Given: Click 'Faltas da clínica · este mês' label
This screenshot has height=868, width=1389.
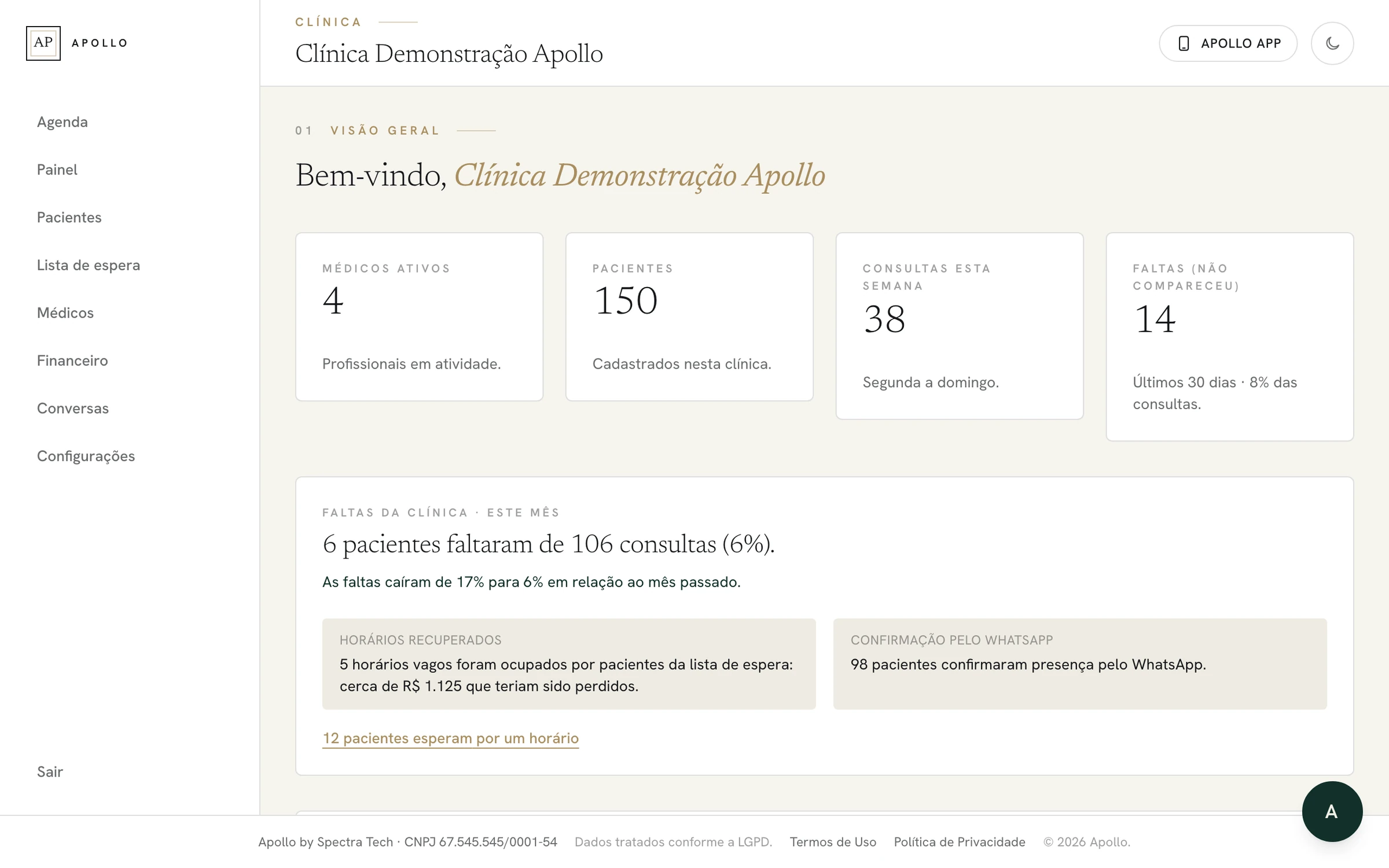Looking at the screenshot, I should click(x=441, y=513).
